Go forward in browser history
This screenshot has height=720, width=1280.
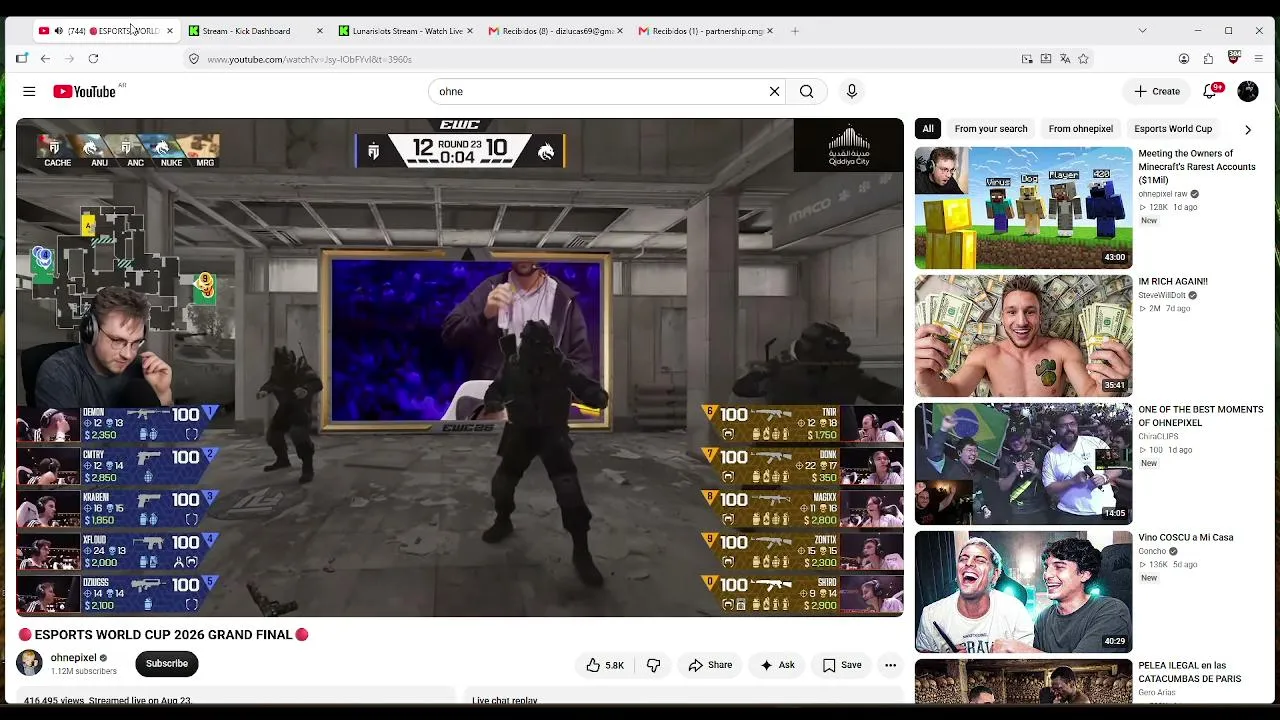tap(69, 59)
